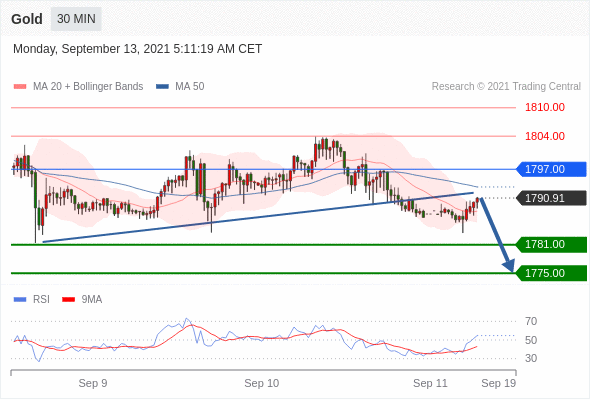Click the 1781.00 green support tag
The image size is (590, 400).
point(551,245)
